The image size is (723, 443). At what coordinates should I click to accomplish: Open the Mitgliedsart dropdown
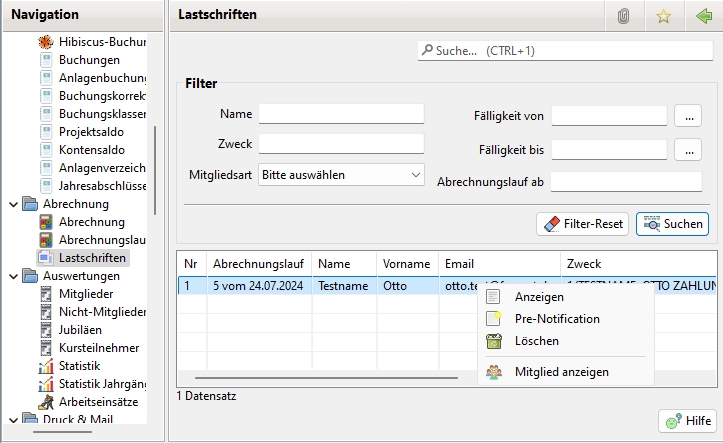coord(341,175)
